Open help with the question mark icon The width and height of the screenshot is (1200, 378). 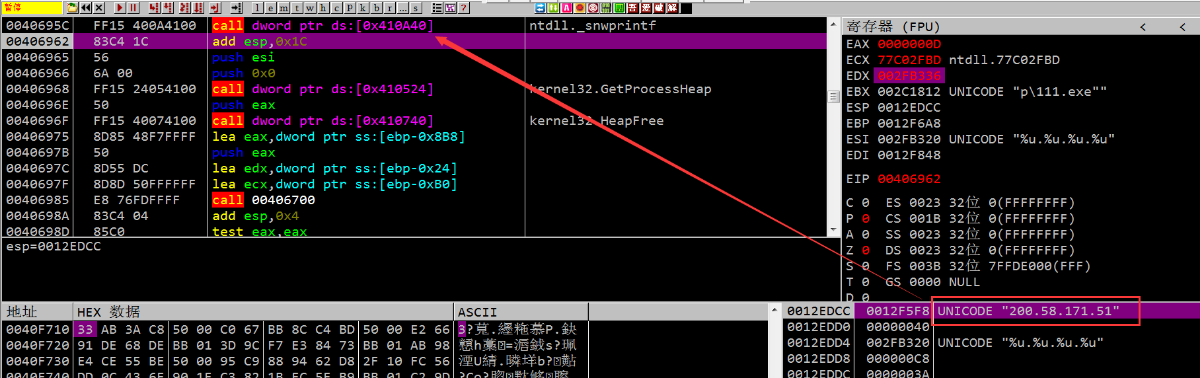point(463,8)
